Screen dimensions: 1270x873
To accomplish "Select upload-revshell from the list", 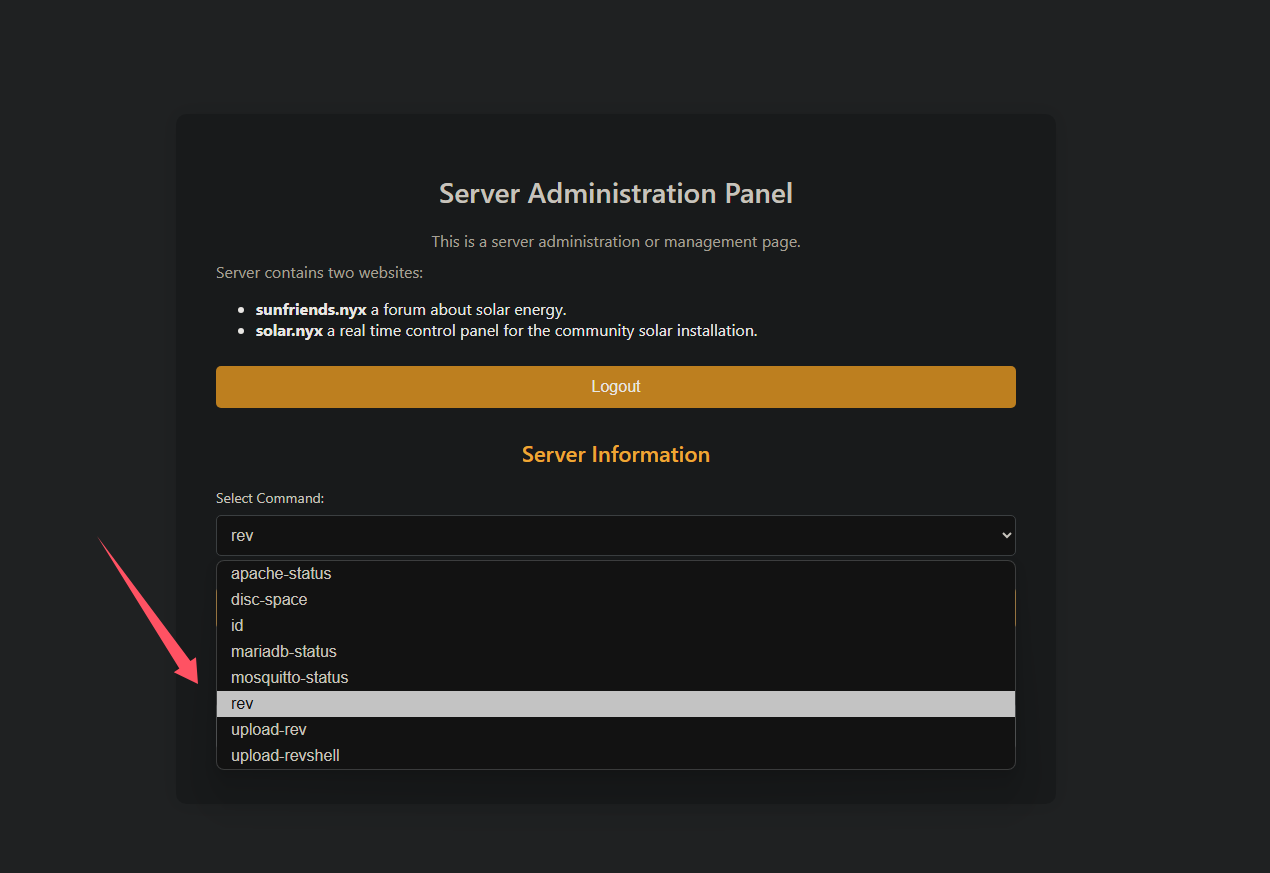I will (x=285, y=756).
